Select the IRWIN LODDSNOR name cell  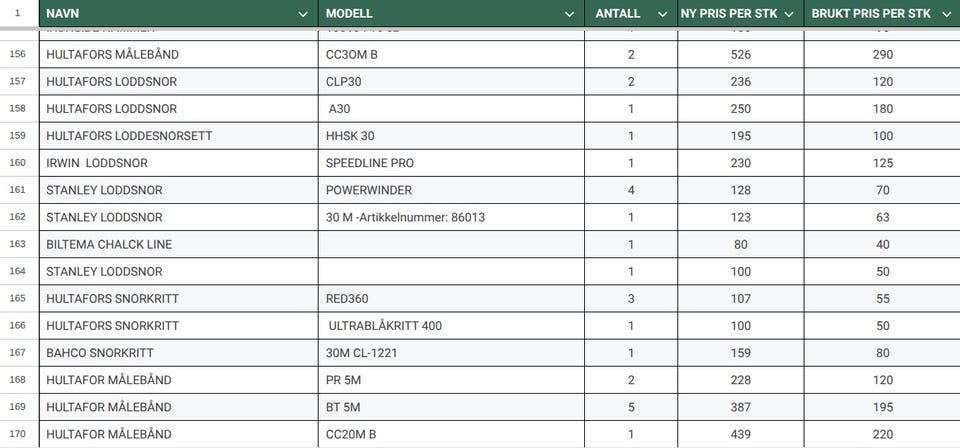click(x=179, y=163)
